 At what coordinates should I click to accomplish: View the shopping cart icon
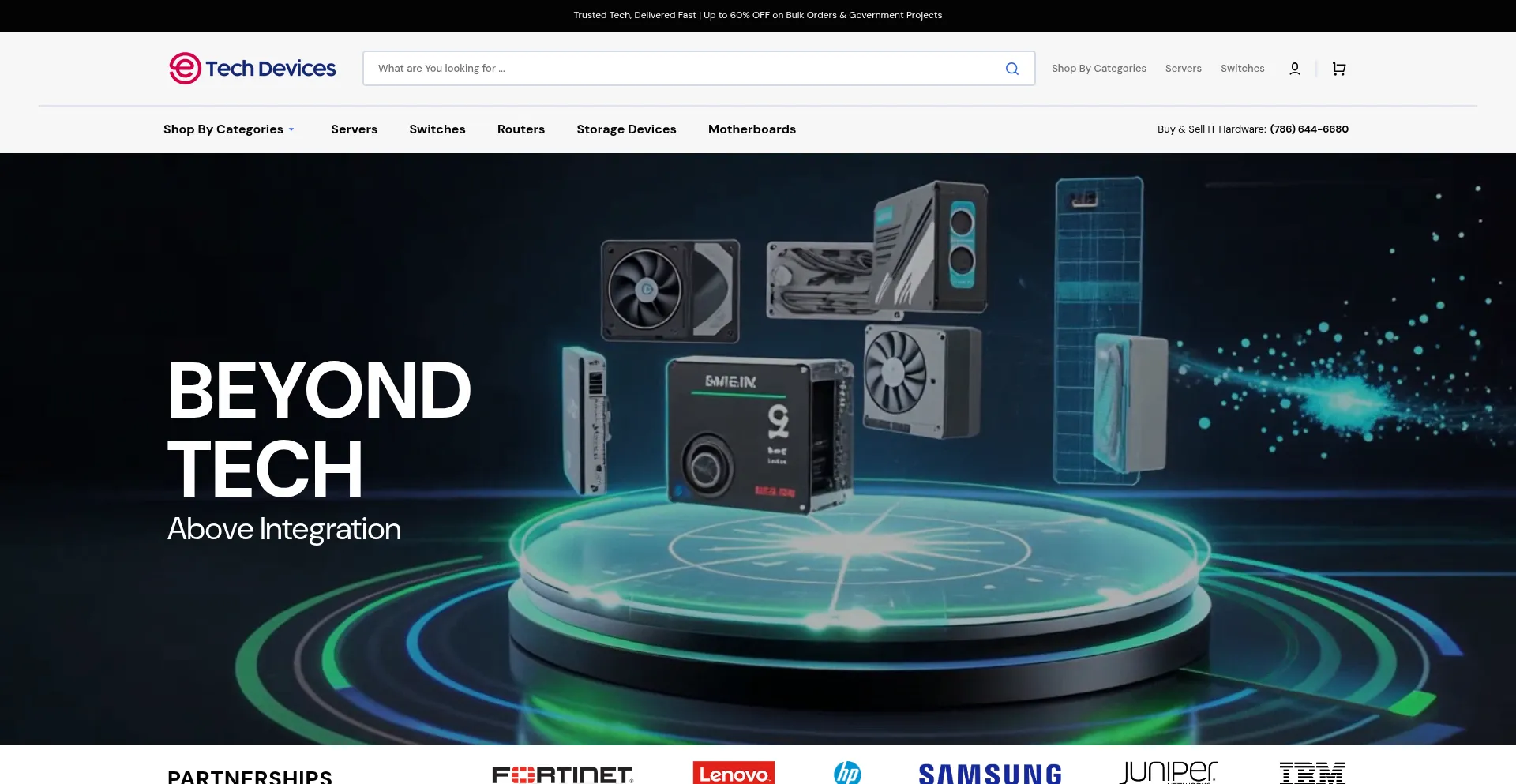[x=1338, y=69]
